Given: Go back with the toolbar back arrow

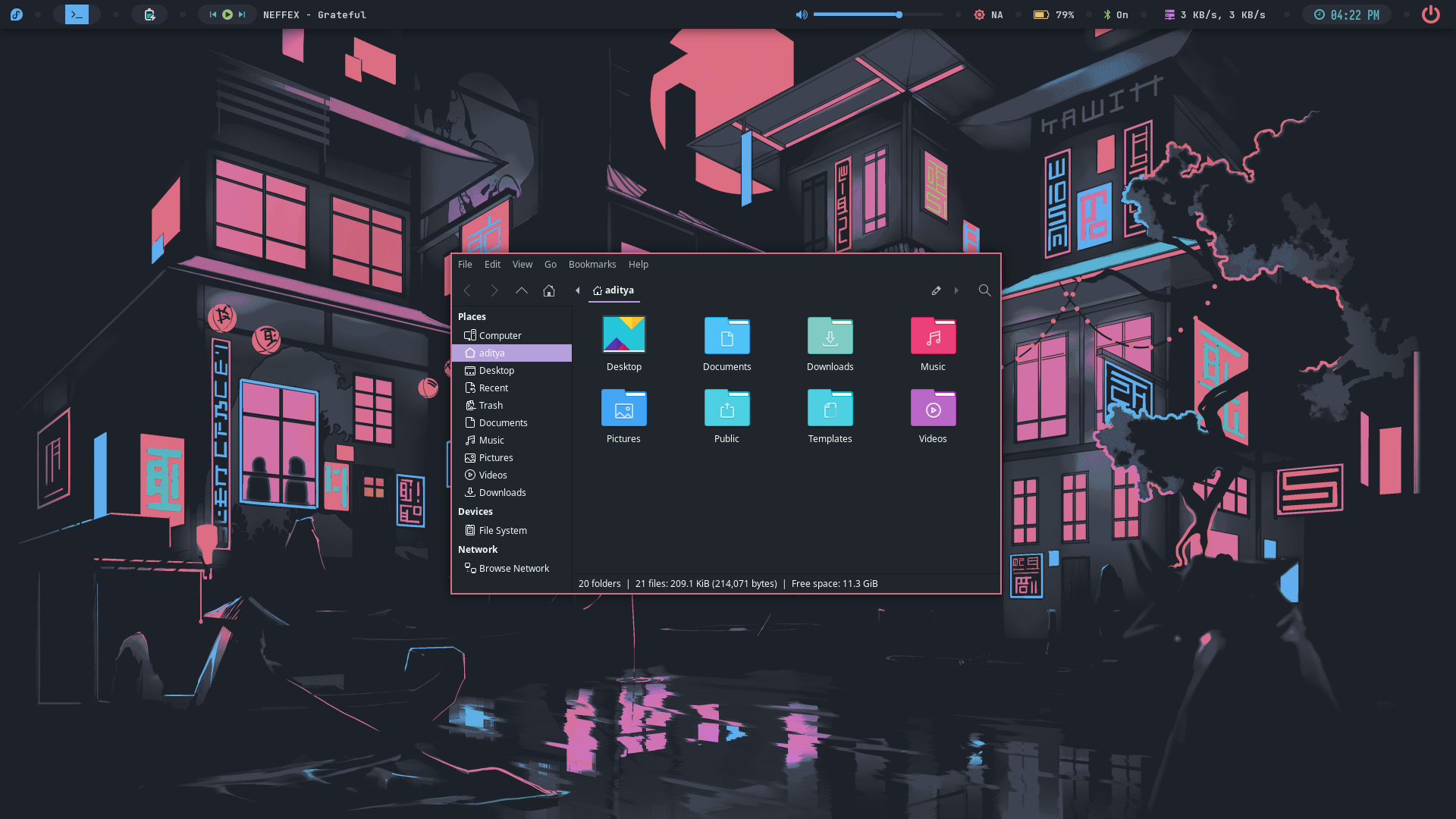Looking at the screenshot, I should (467, 290).
